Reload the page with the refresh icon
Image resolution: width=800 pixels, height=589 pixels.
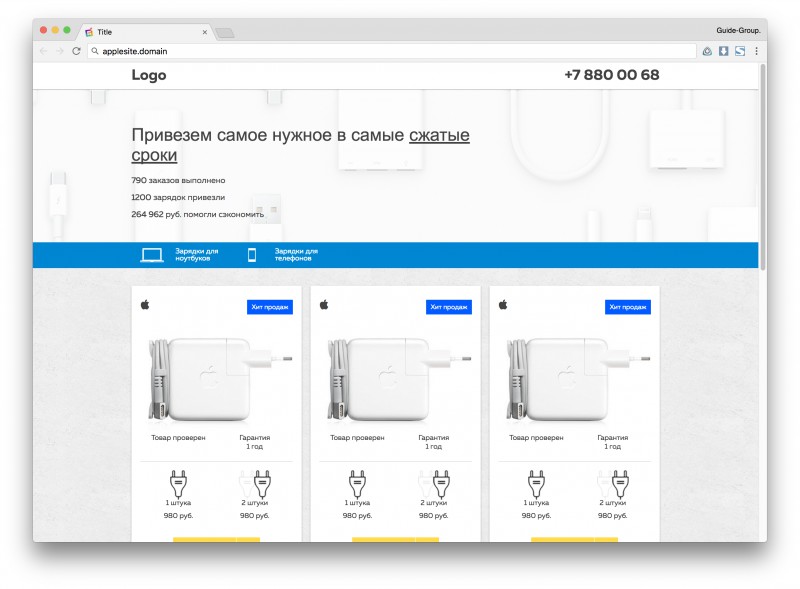[x=77, y=51]
